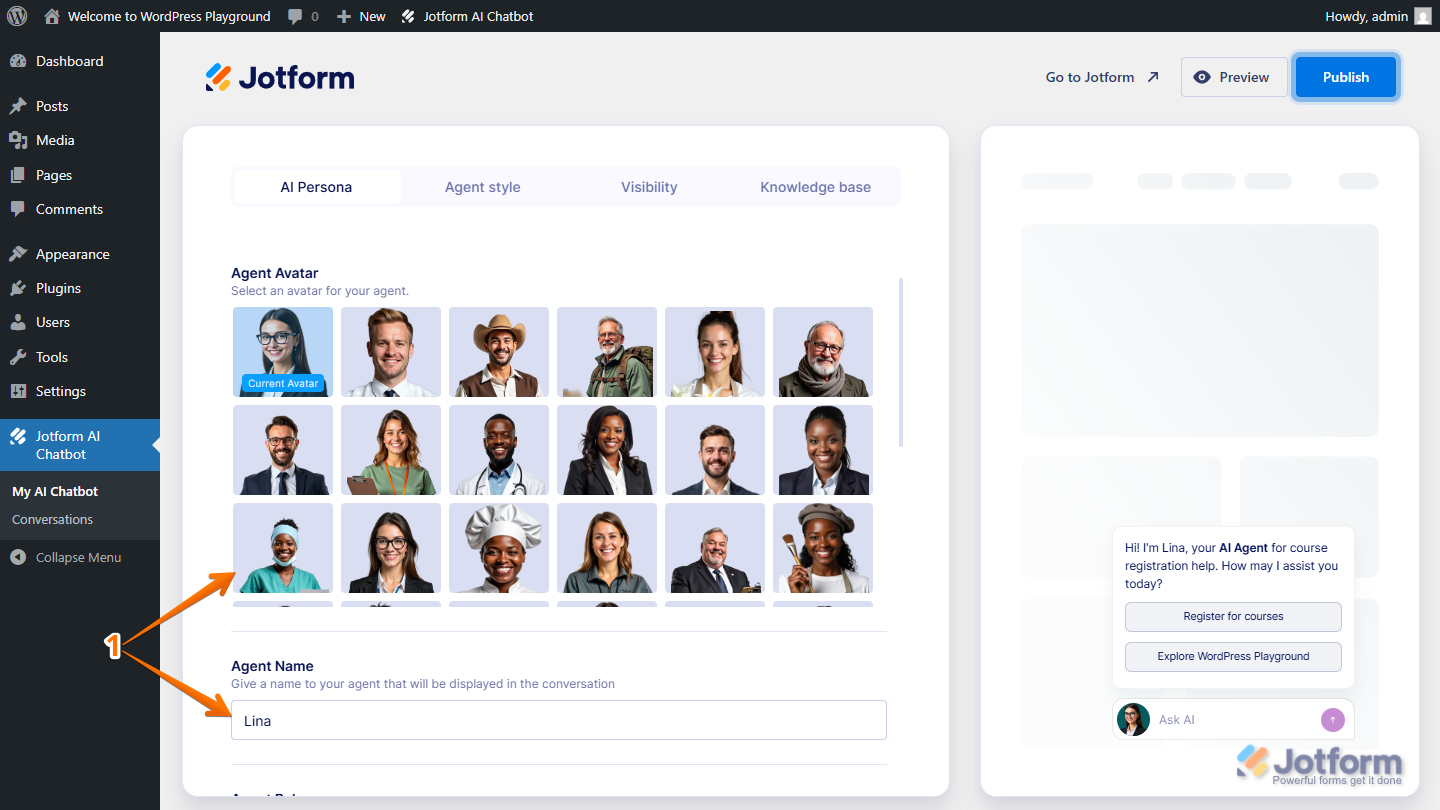Select the Current Avatar woman with glasses
The height and width of the screenshot is (810, 1440).
pyautogui.click(x=283, y=352)
